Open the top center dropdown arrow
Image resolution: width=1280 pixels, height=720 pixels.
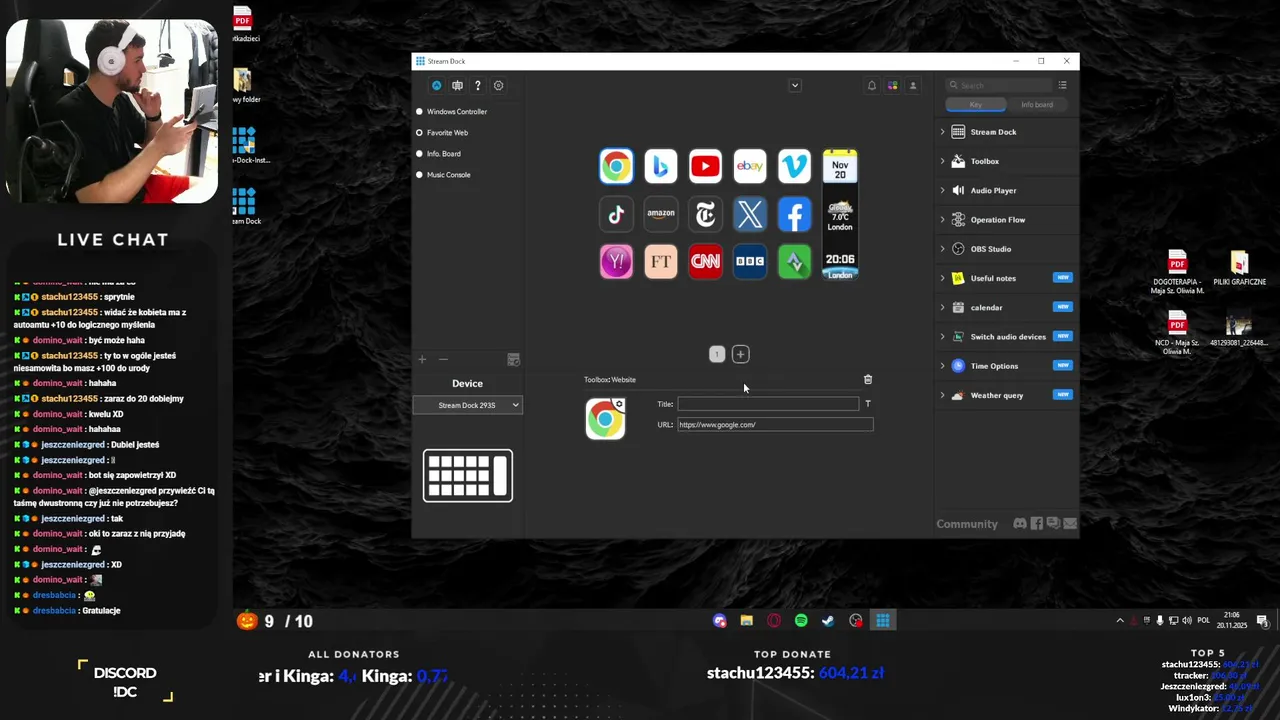[x=795, y=86]
